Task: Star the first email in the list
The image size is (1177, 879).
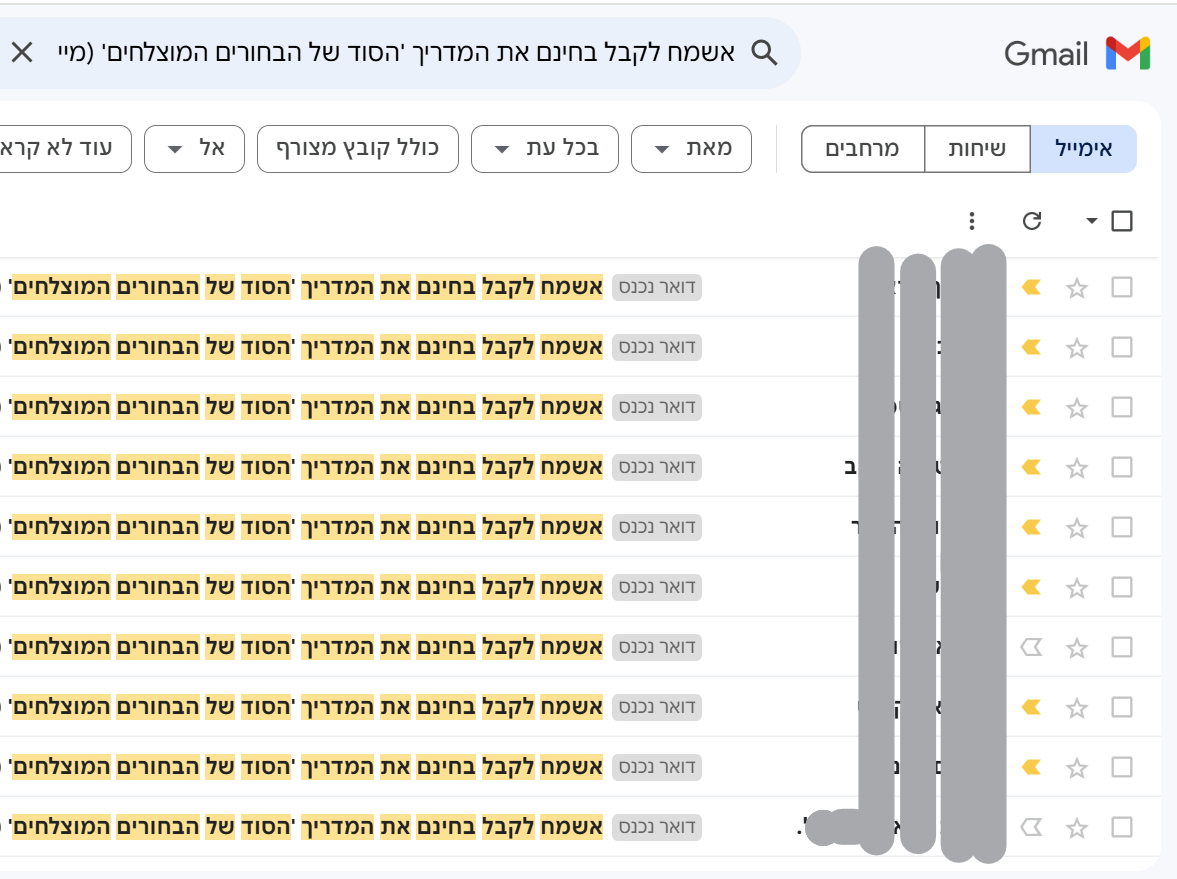Action: [x=1077, y=287]
